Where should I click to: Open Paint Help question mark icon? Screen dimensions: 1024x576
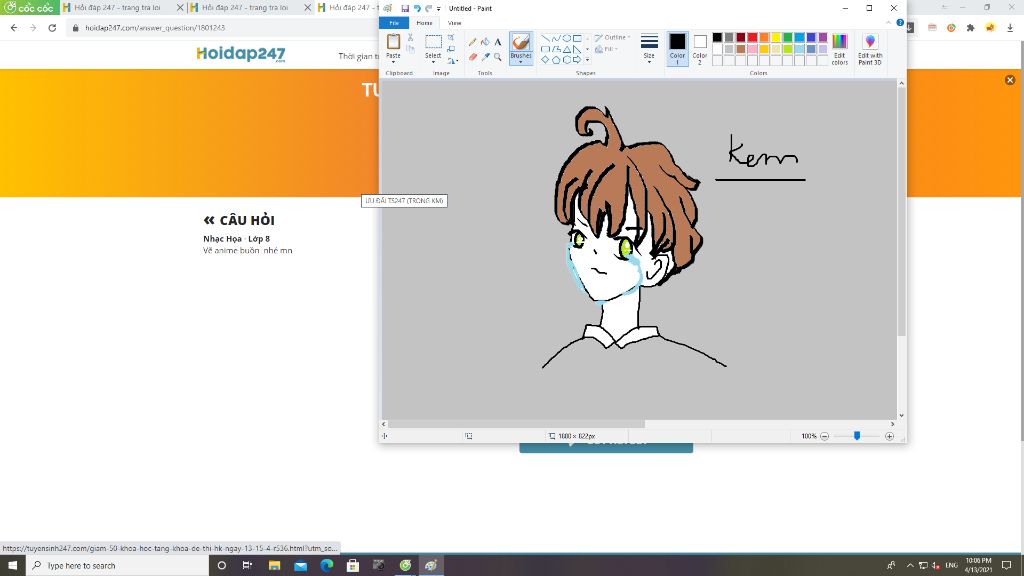coord(900,23)
